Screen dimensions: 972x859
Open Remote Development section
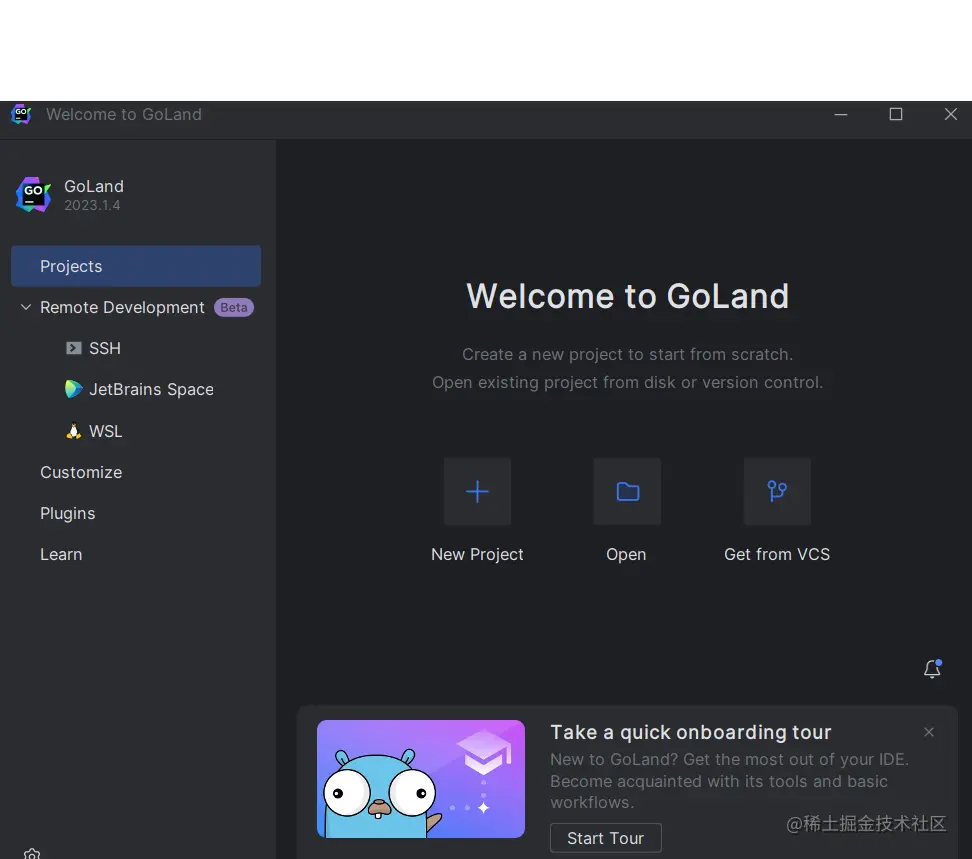point(122,307)
